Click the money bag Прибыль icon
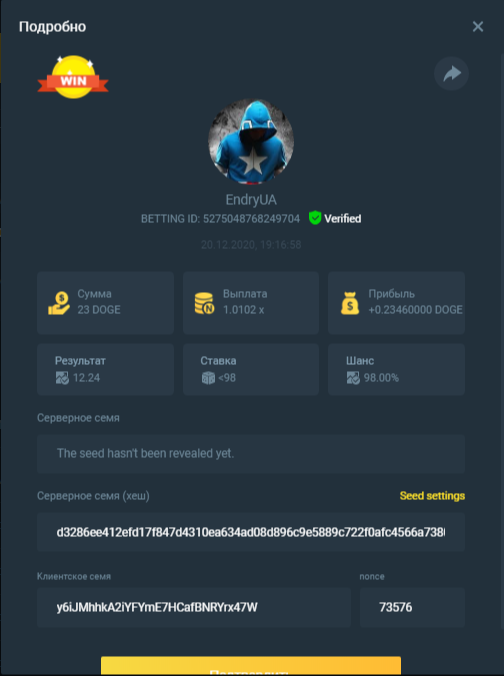This screenshot has width=504, height=676. point(350,303)
